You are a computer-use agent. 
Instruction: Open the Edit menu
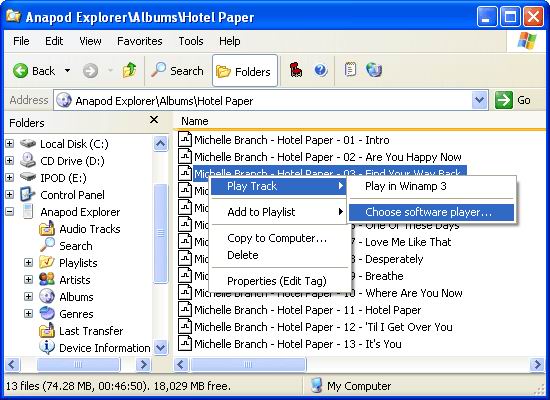point(54,41)
